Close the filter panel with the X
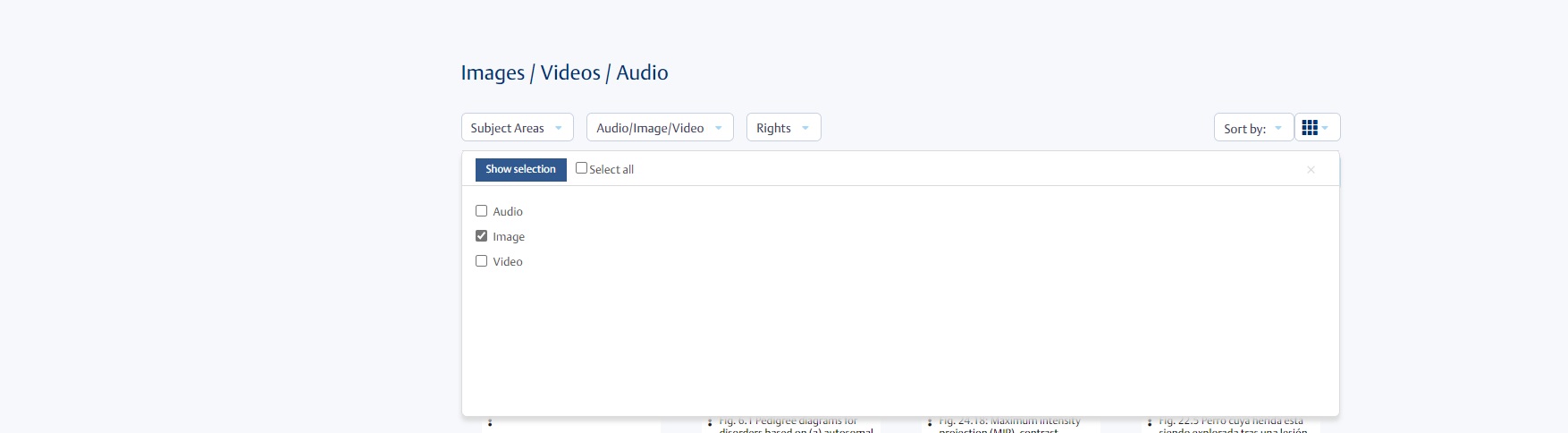The width and height of the screenshot is (1568, 433). click(x=1311, y=170)
